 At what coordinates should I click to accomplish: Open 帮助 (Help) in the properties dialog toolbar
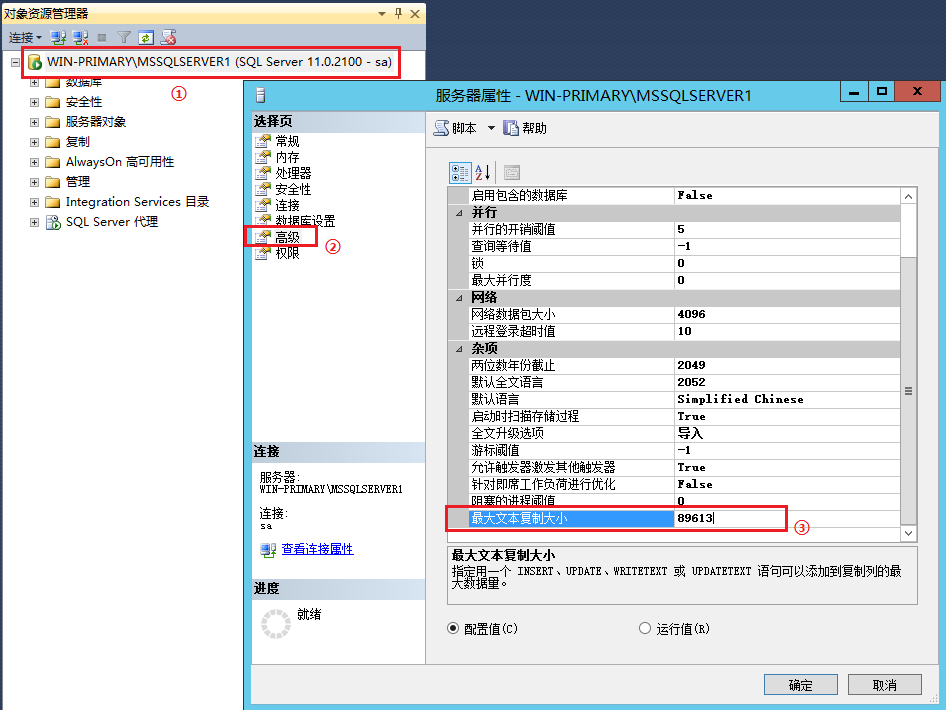(528, 128)
